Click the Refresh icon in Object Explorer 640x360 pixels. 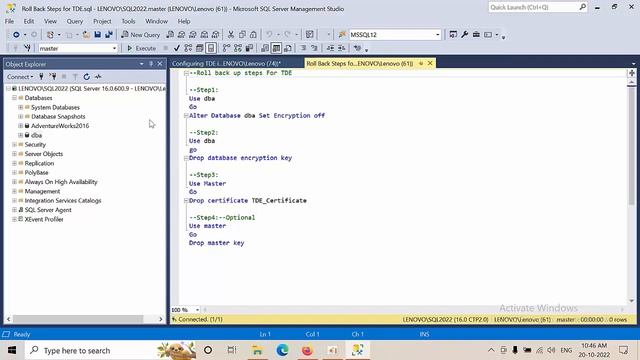point(87,77)
